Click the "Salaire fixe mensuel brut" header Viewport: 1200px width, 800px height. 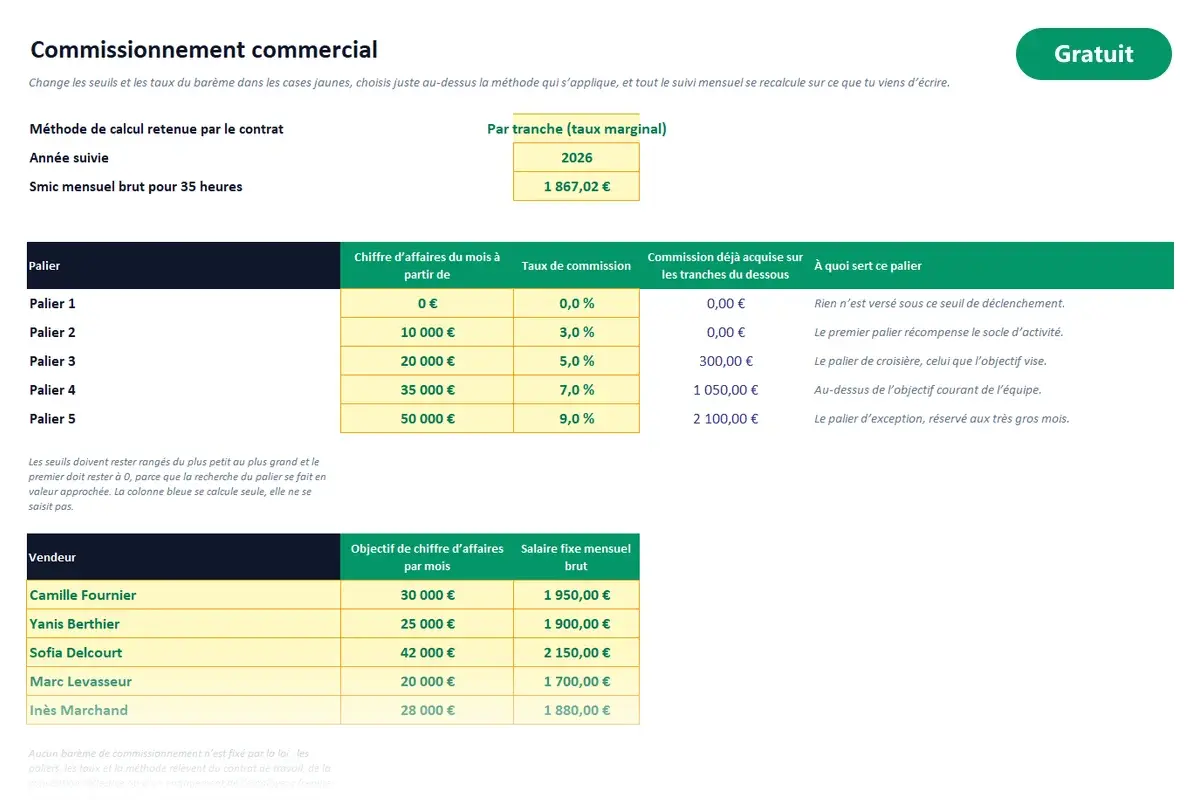(576, 557)
